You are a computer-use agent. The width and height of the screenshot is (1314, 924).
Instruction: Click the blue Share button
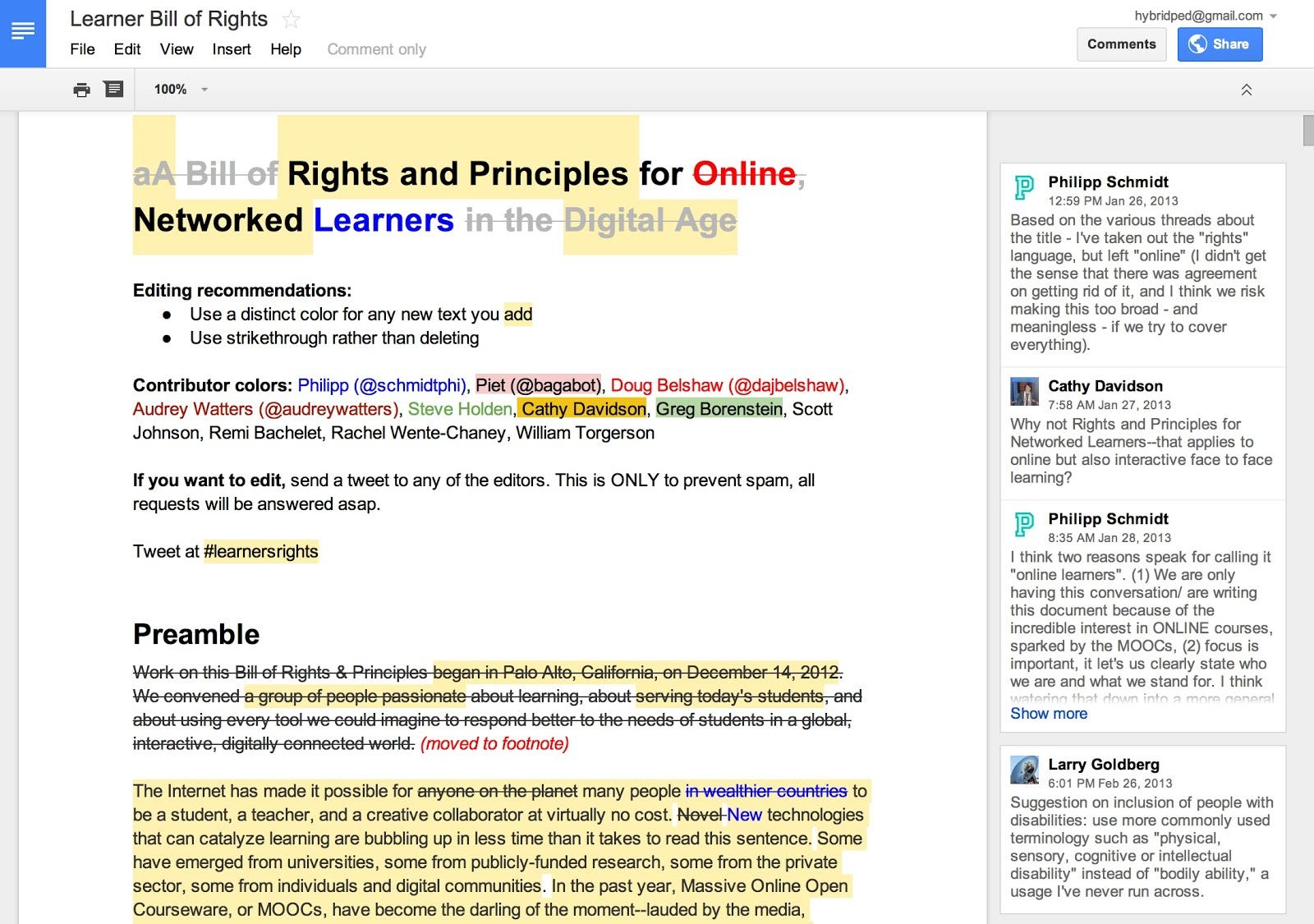coord(1220,44)
